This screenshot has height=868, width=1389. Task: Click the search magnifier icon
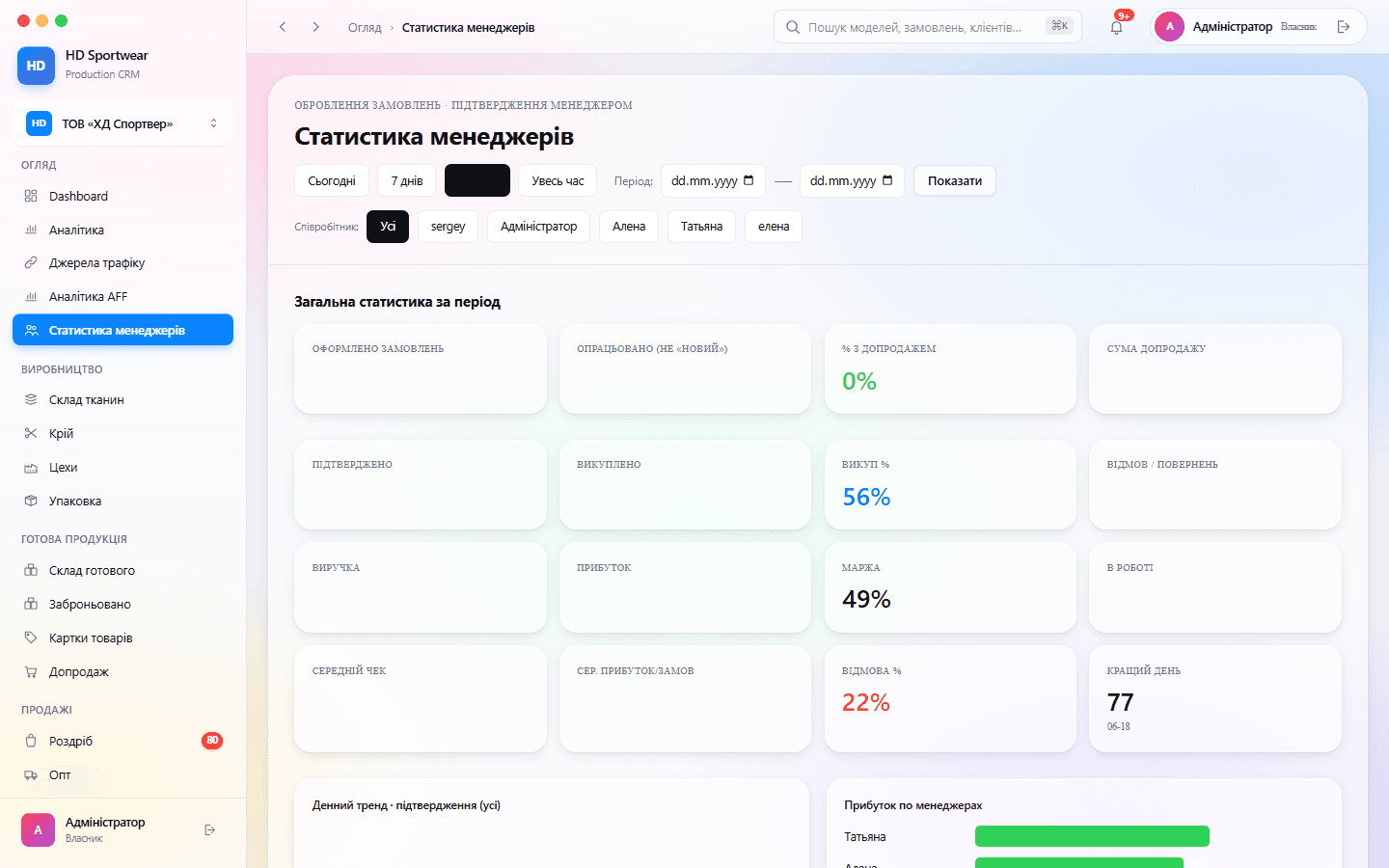click(x=793, y=27)
